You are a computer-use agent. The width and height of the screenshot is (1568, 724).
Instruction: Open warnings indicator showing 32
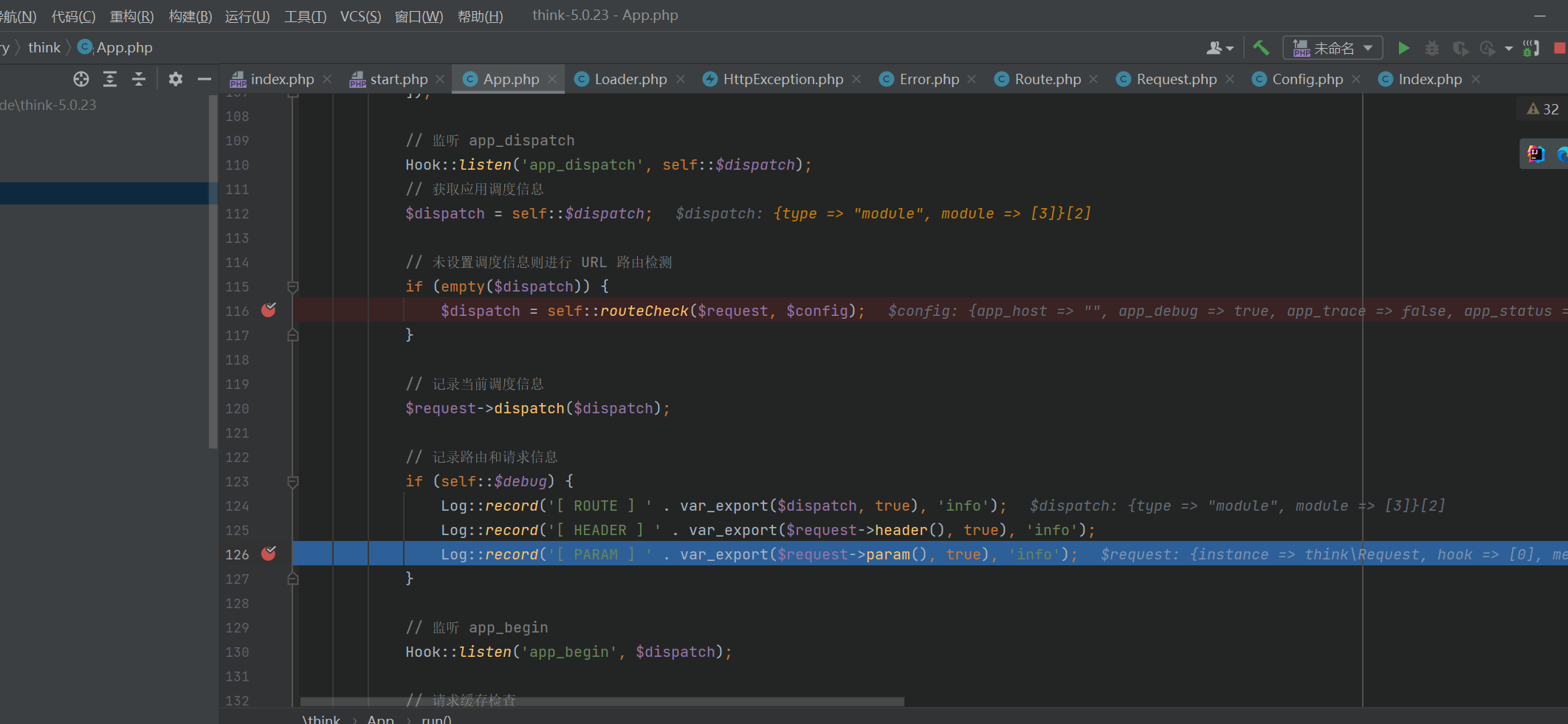click(x=1542, y=109)
